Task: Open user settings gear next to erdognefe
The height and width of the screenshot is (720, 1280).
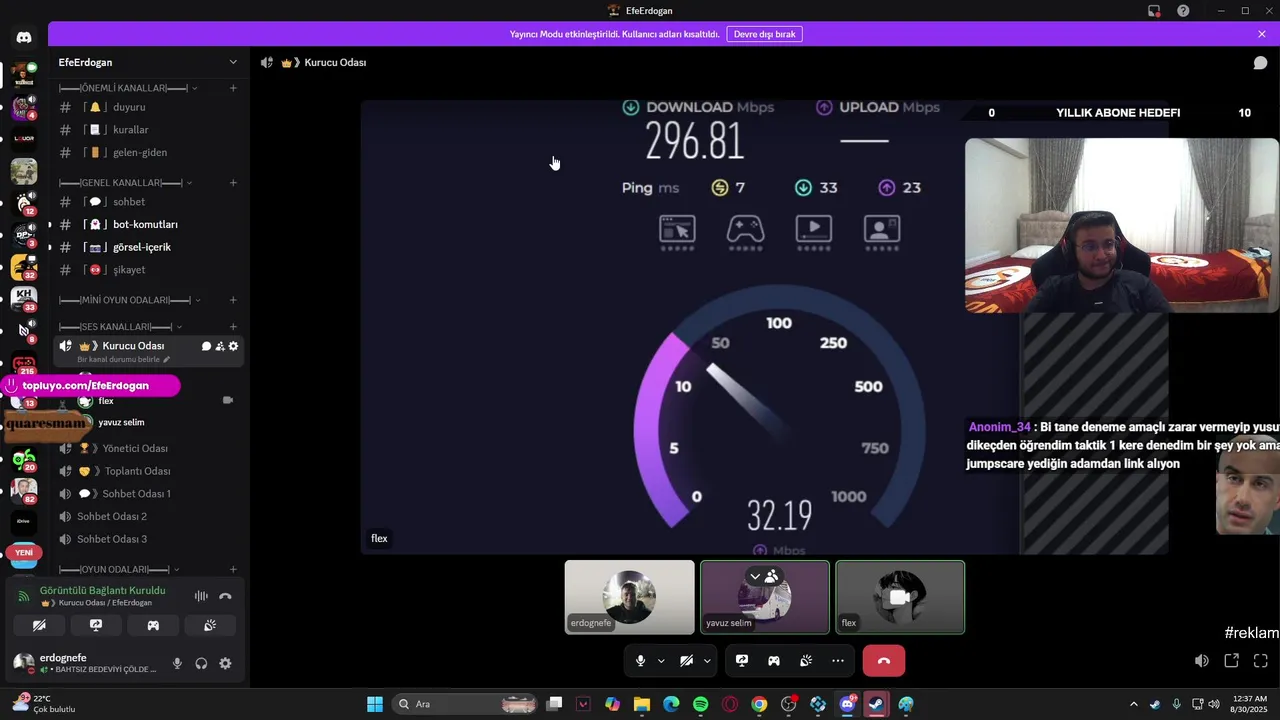Action: 225,663
